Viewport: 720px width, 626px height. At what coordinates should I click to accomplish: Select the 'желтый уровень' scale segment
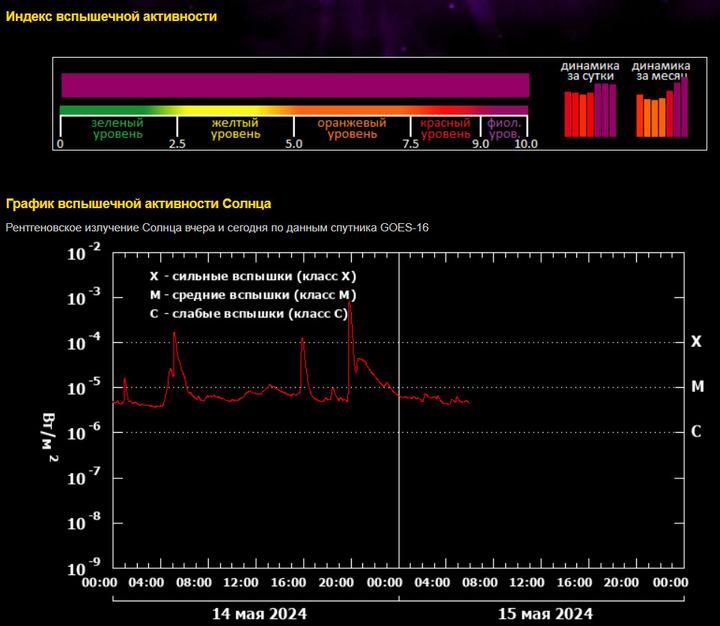coord(235,128)
